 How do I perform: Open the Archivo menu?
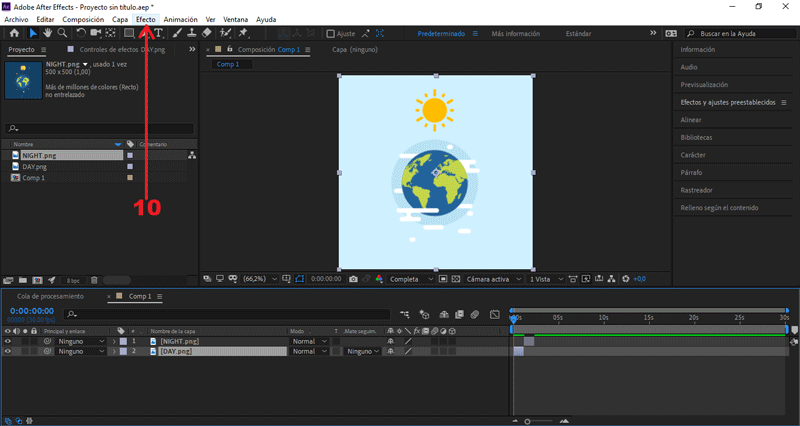[16, 19]
